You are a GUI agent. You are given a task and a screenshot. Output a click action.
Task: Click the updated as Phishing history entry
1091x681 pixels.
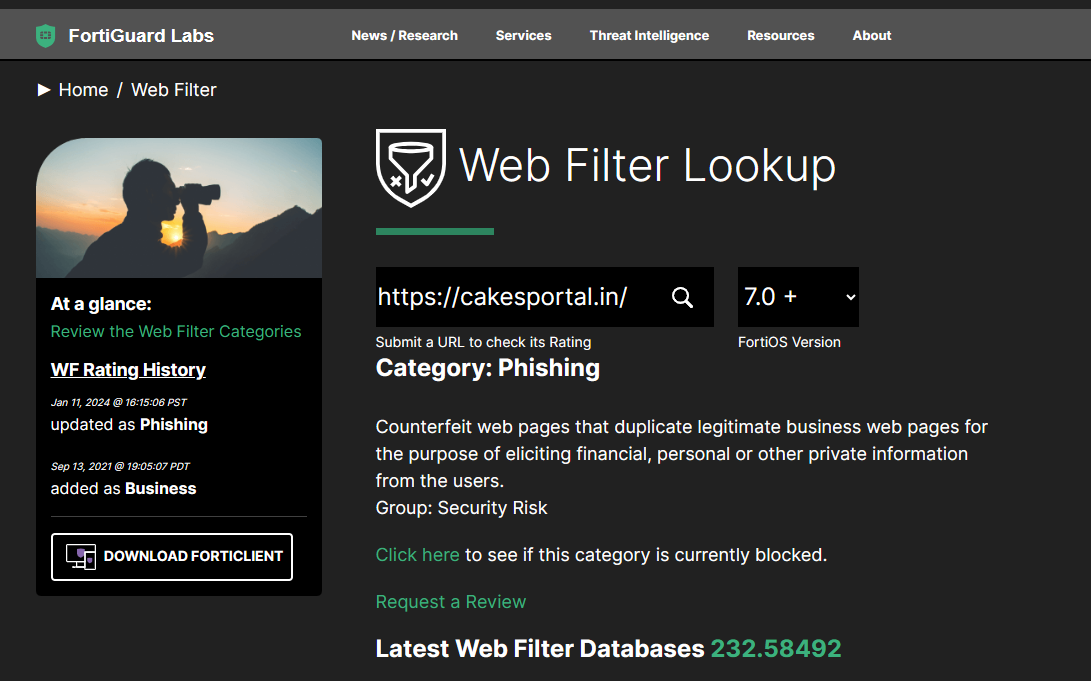pyautogui.click(x=129, y=424)
